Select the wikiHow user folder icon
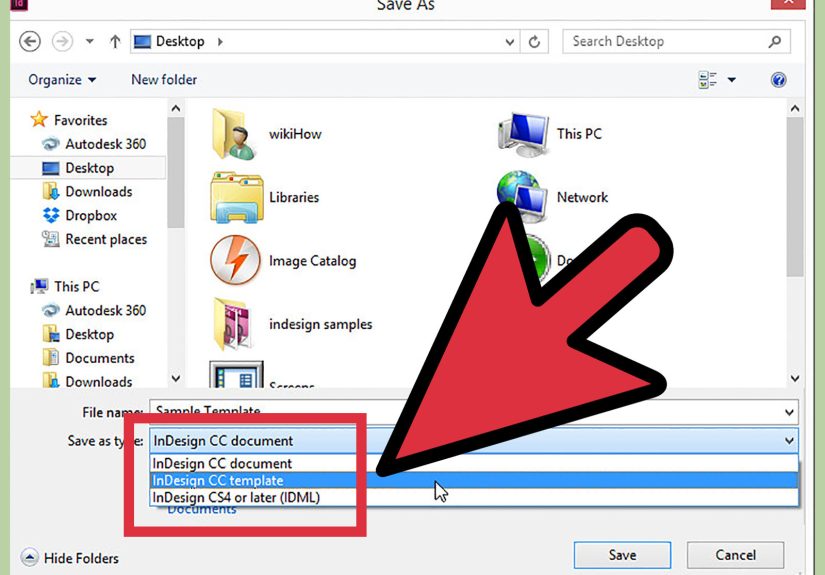Image resolution: width=825 pixels, height=575 pixels. coord(234,134)
